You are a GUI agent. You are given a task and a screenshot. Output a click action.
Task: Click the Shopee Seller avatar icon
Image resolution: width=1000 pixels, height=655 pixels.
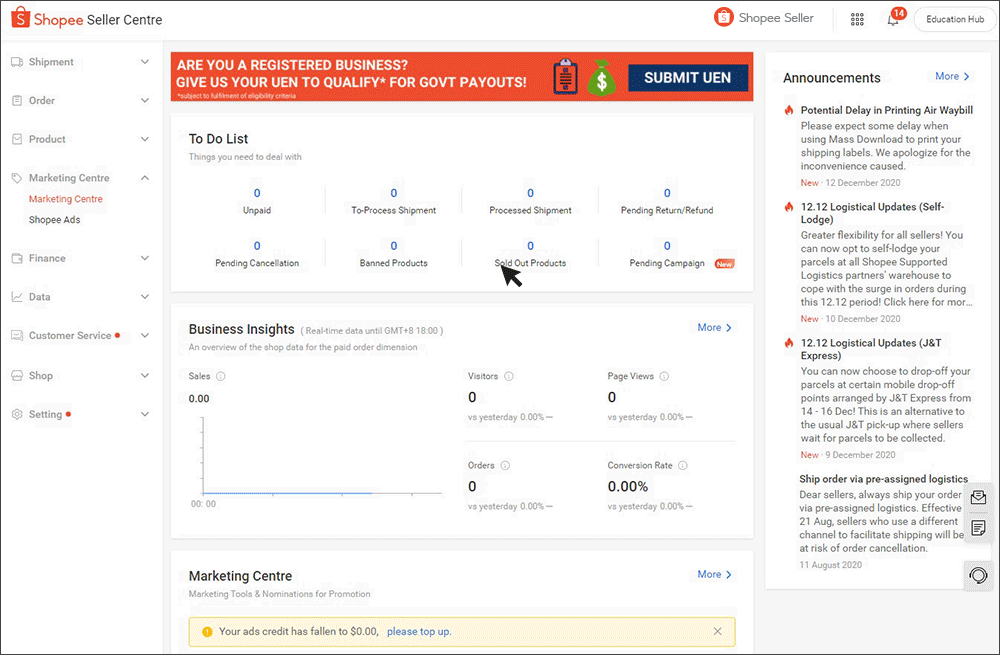coord(723,17)
